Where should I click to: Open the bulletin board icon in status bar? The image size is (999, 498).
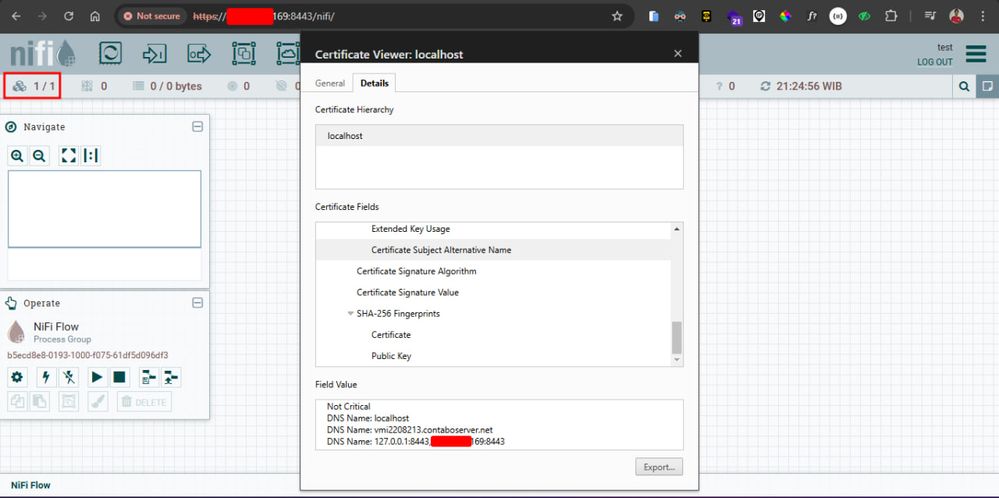pyautogui.click(x=988, y=86)
